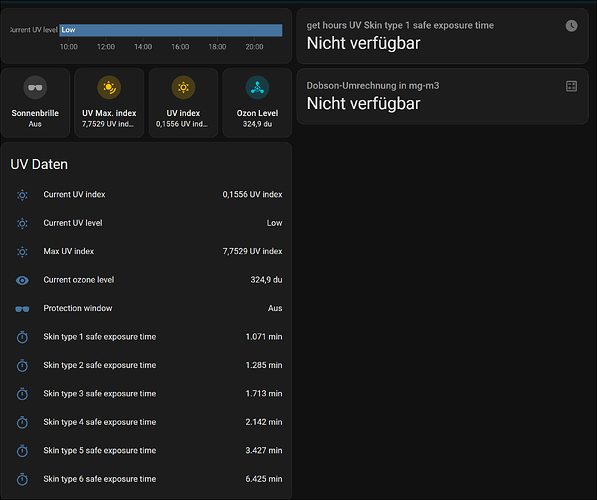597x500 pixels.
Task: Click the 'Nicht verfügbar' value in the Dobson-Umrechnung card
Action: point(364,104)
